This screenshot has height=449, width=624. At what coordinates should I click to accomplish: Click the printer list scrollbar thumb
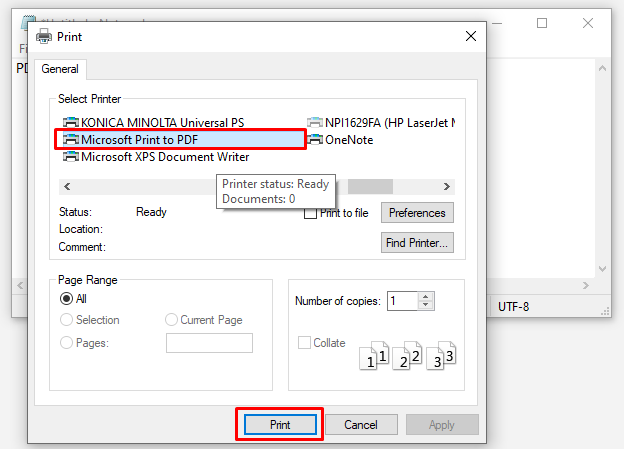[x=370, y=186]
